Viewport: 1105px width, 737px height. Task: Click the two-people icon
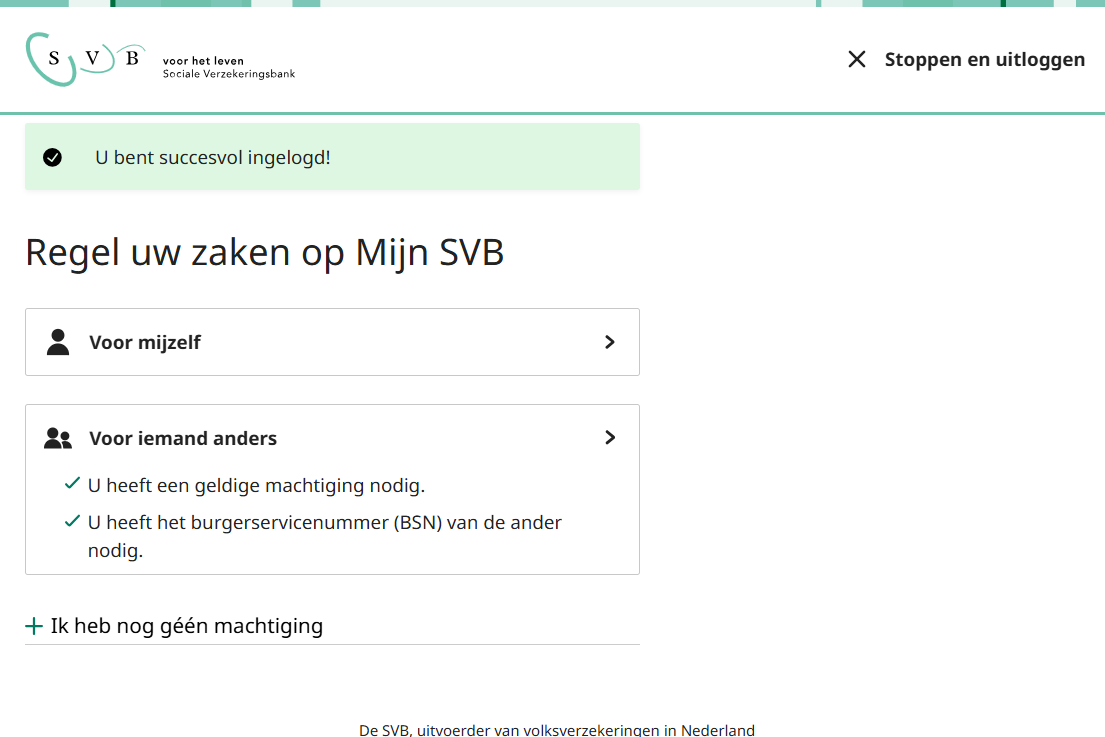tap(58, 438)
